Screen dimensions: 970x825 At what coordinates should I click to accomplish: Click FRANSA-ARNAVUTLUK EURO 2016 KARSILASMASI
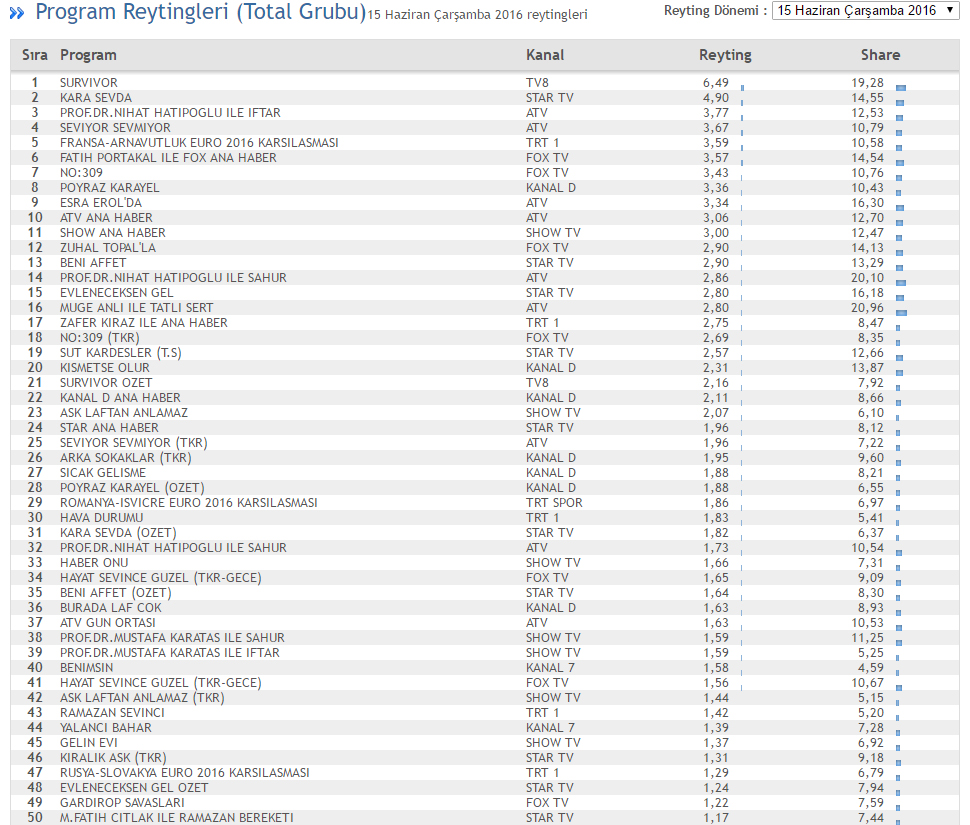coord(199,143)
